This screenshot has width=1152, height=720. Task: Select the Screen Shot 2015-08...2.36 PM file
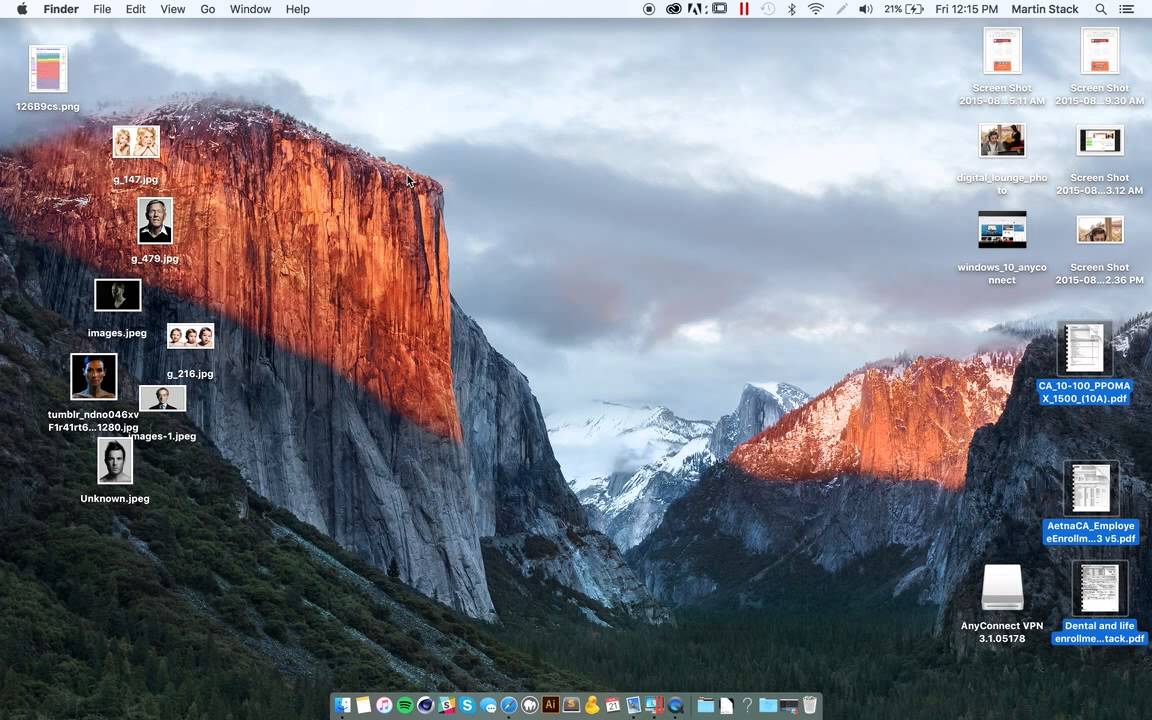click(x=1100, y=229)
